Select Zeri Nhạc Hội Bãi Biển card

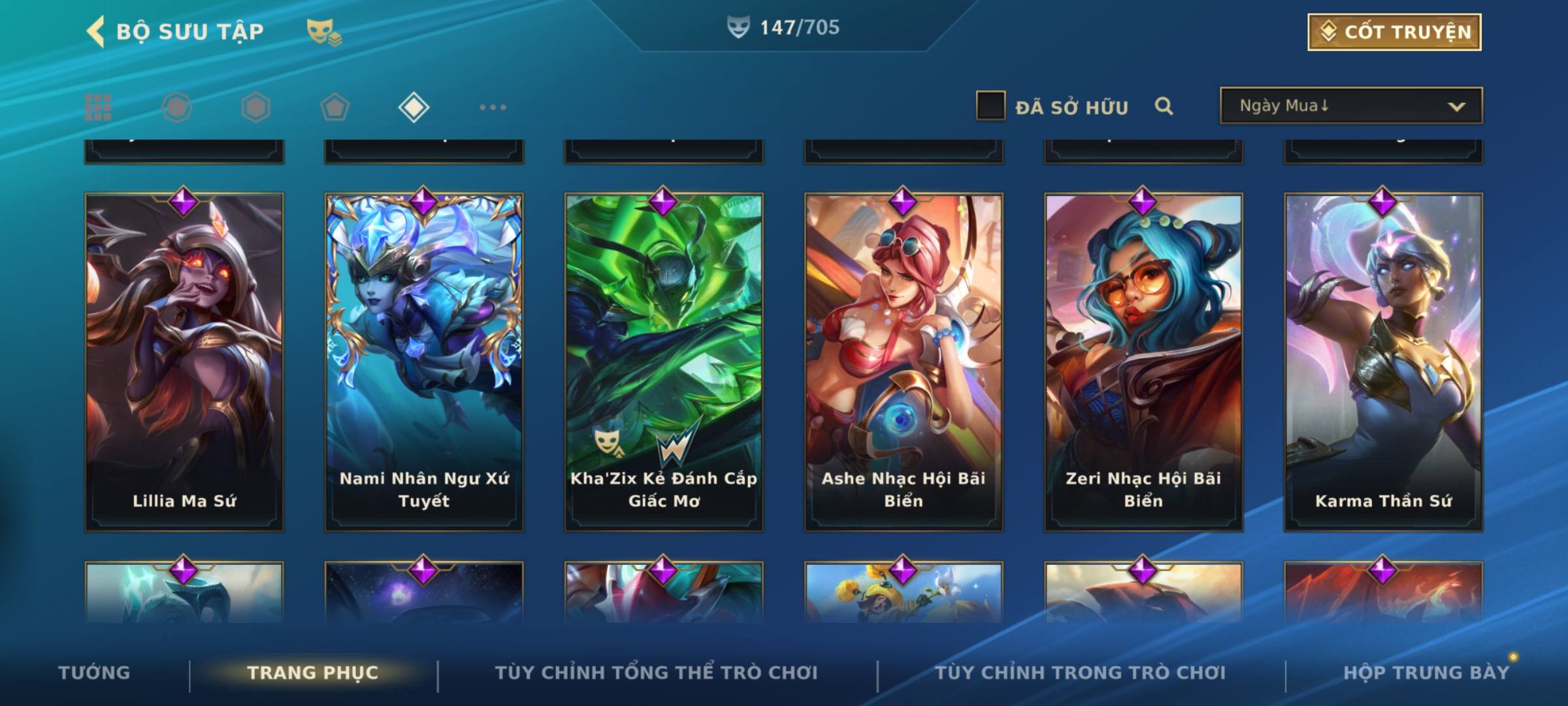1143,361
